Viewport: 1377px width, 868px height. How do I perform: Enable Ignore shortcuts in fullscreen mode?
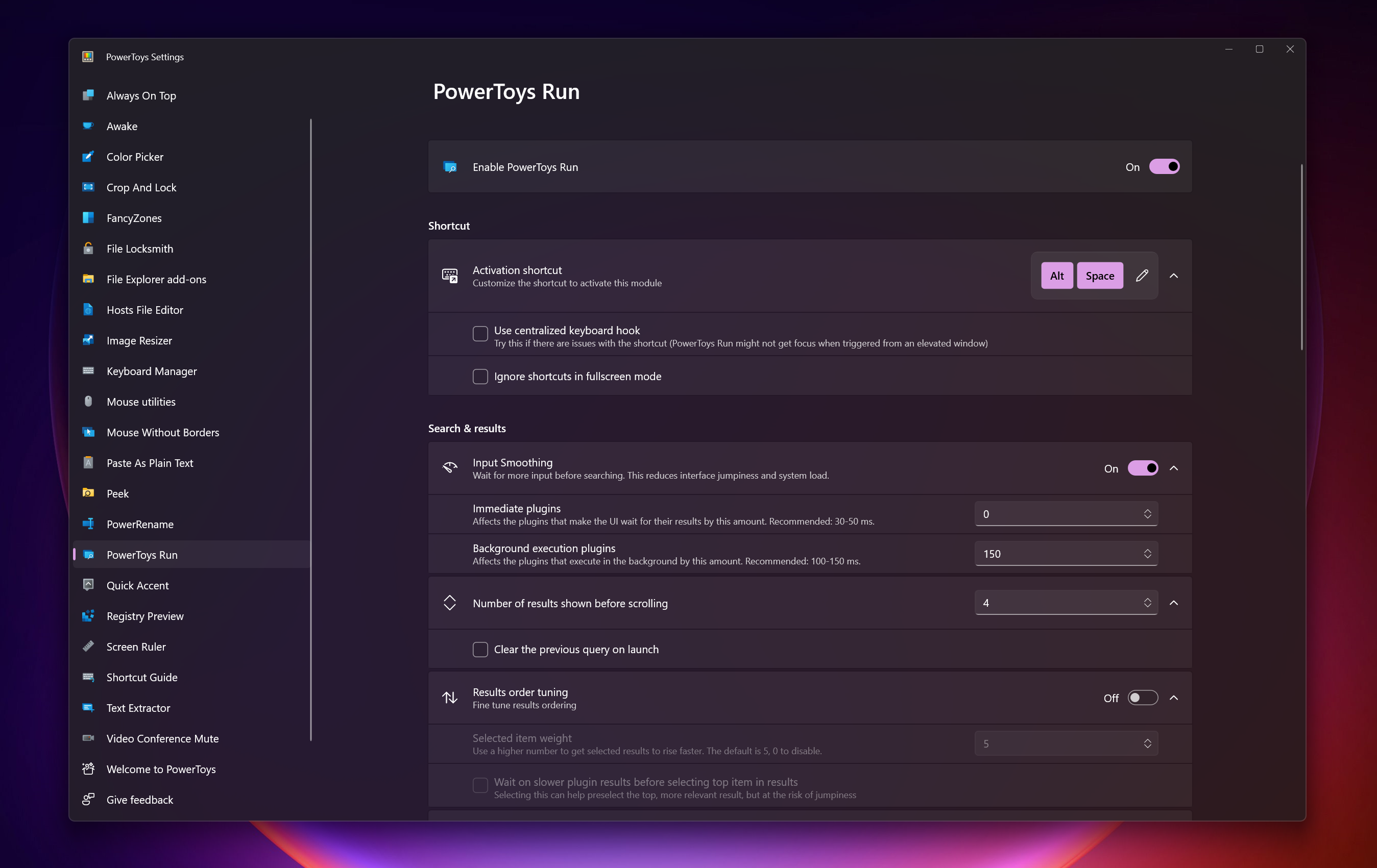tap(480, 376)
